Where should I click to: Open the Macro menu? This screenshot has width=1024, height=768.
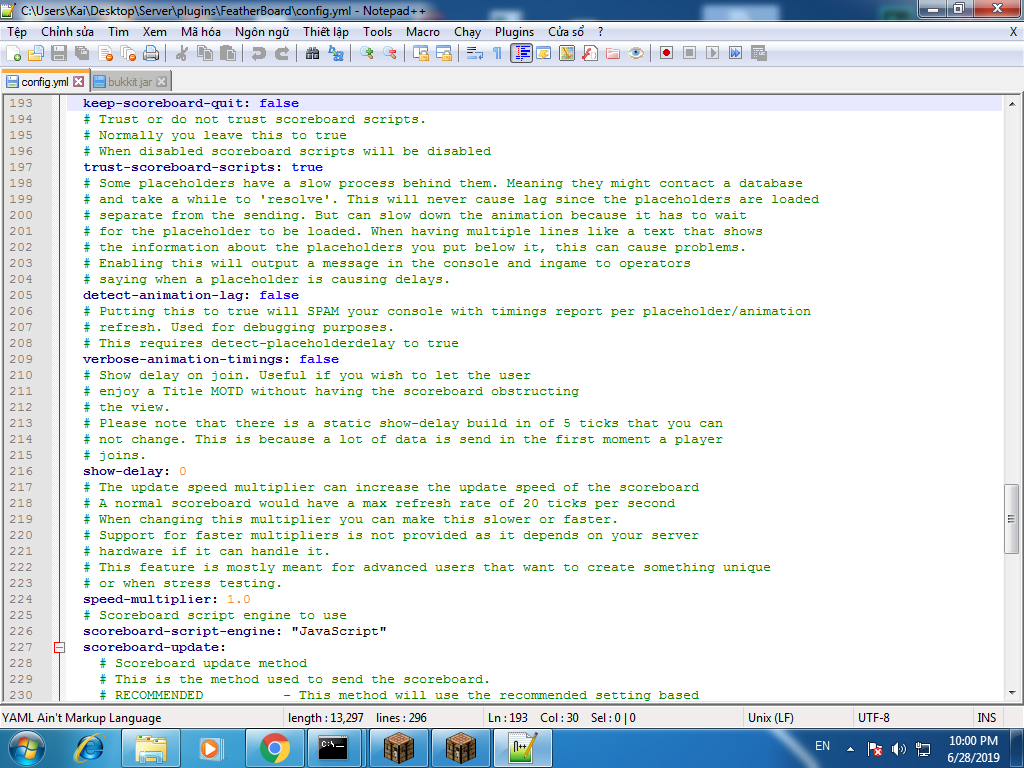click(x=423, y=32)
